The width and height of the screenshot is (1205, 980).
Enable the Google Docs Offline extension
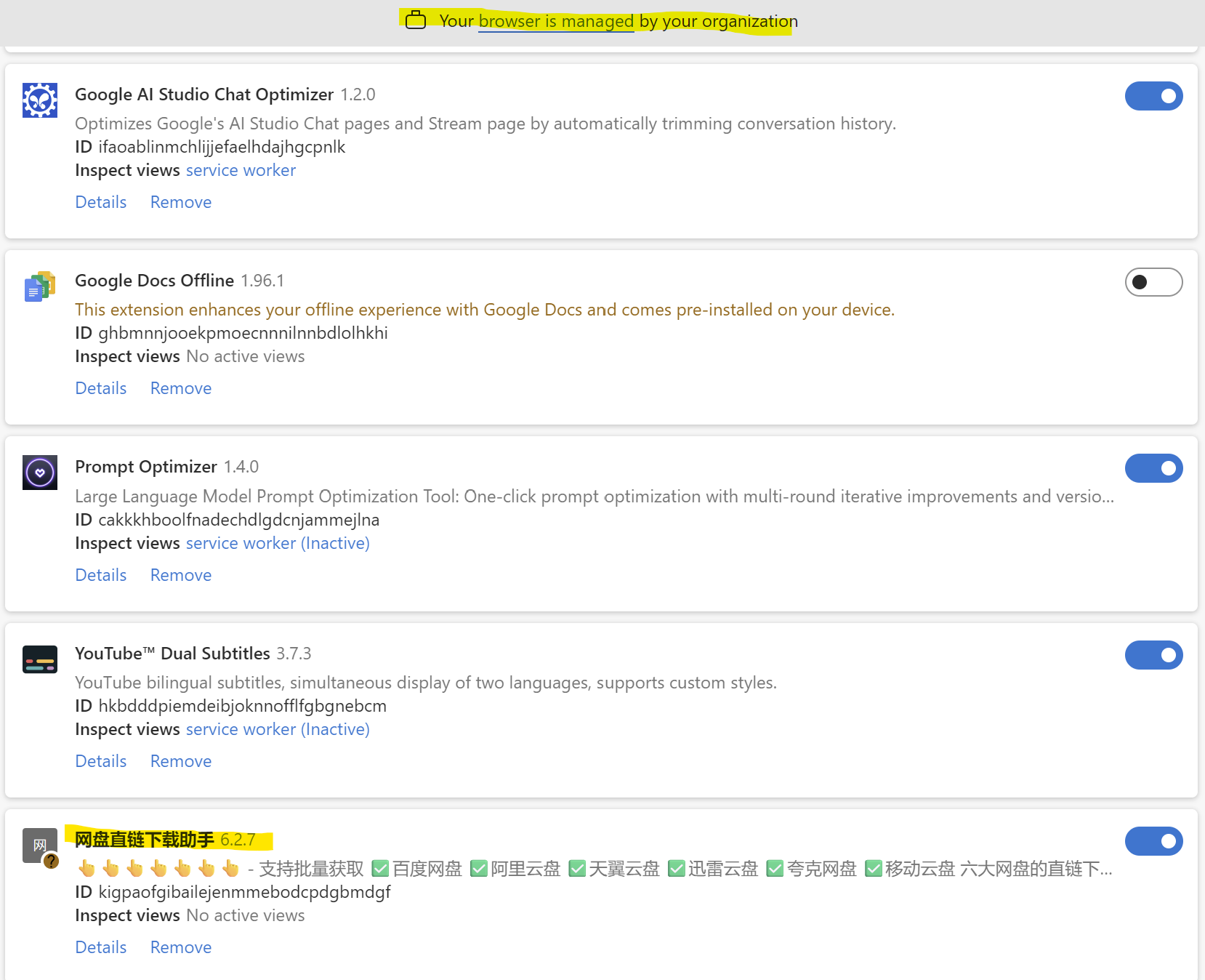tap(1153, 282)
